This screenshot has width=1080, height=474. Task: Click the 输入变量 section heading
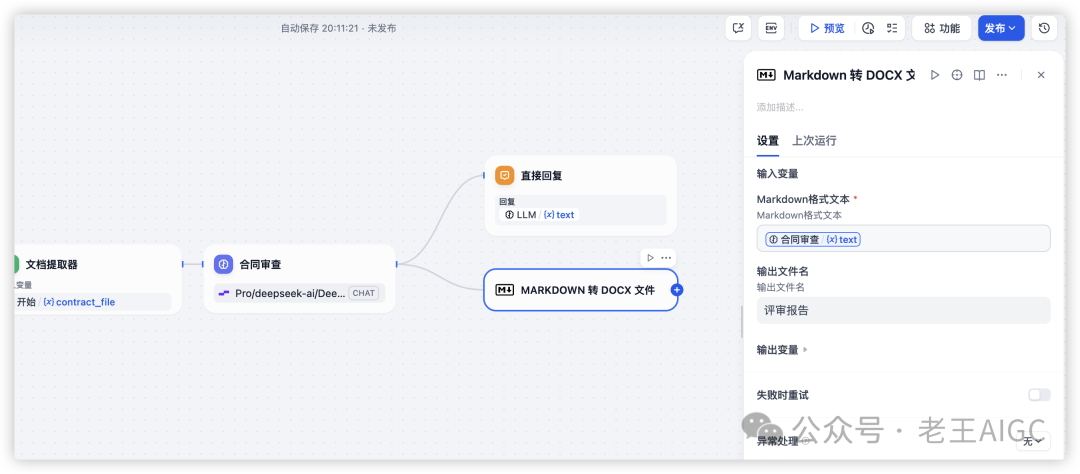tap(778, 174)
